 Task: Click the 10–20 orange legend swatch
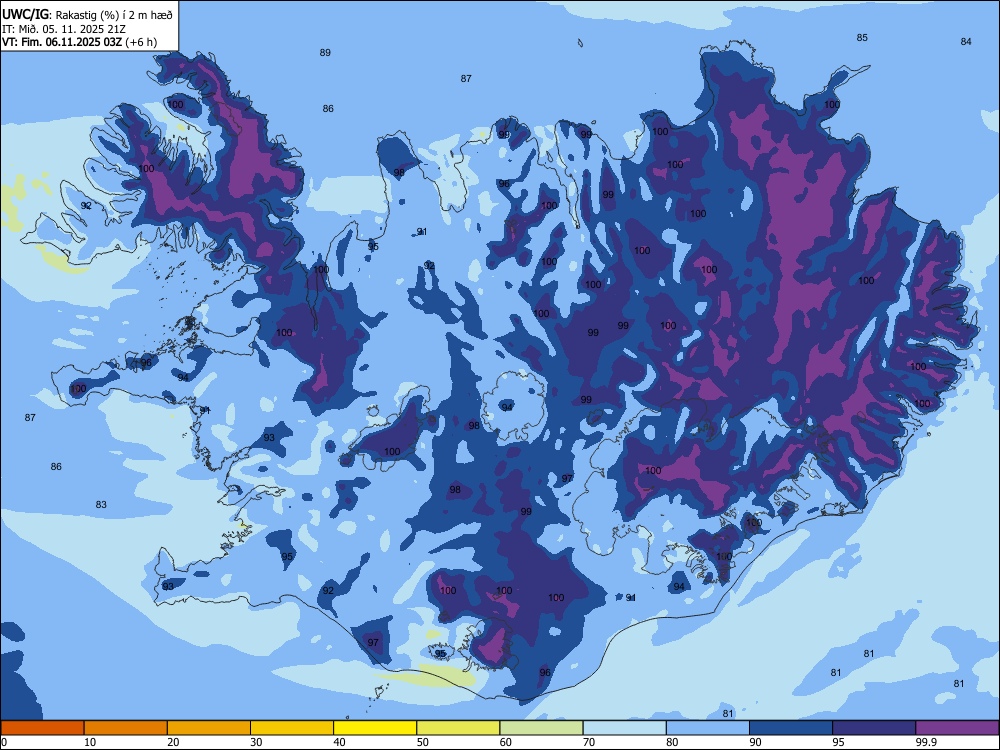[x=126, y=728]
